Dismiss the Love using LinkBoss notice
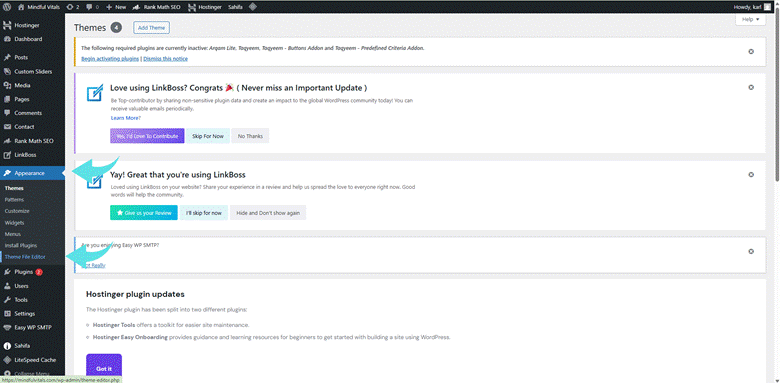The image size is (780, 383). click(751, 88)
